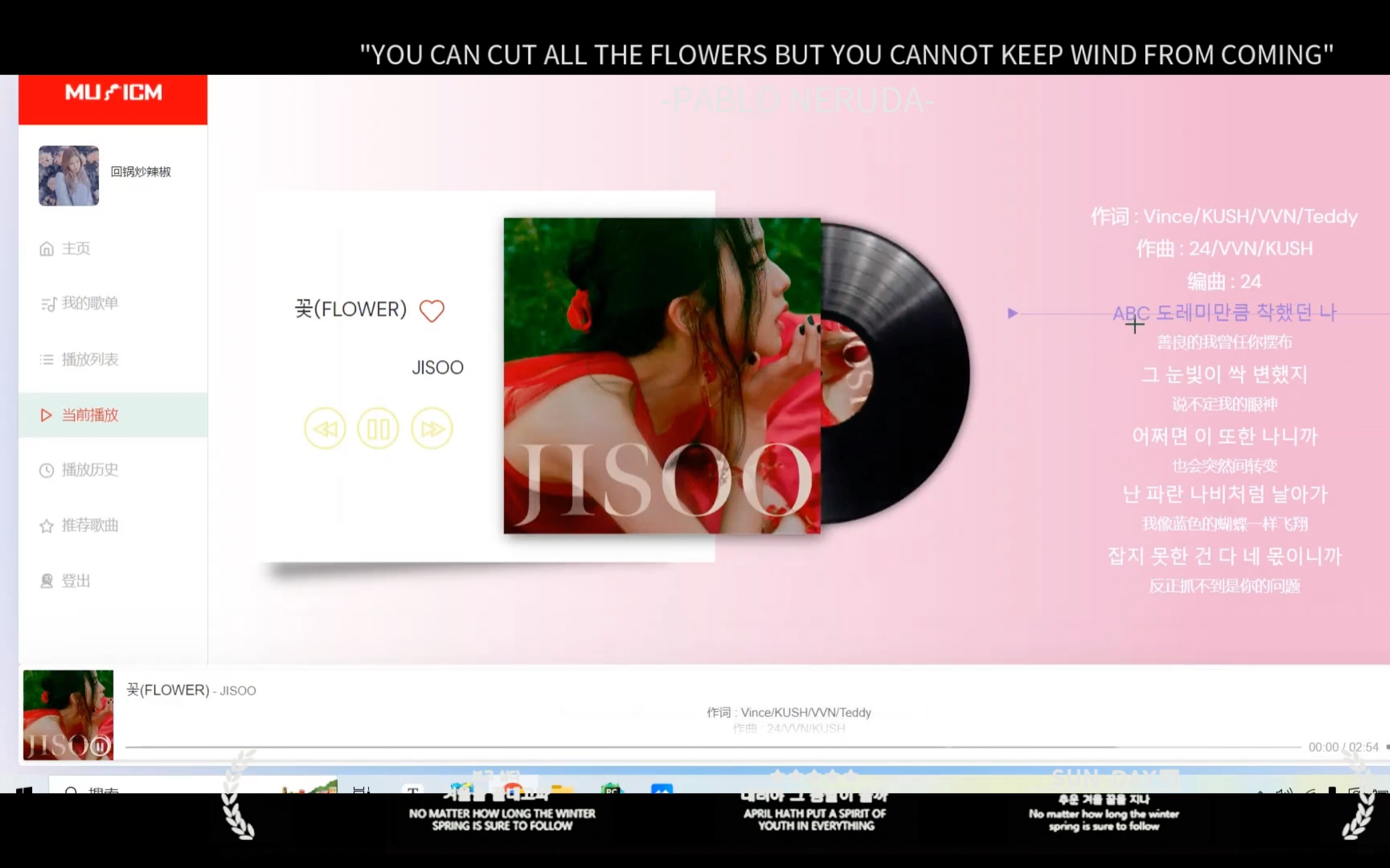
Task: Click the artist name JISOO under title
Action: (438, 367)
